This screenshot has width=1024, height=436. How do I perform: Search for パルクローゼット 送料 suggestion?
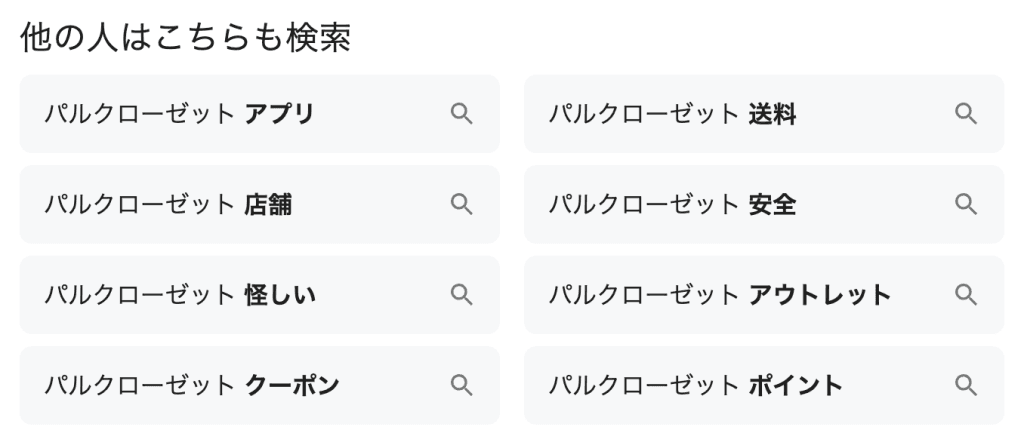point(673,114)
